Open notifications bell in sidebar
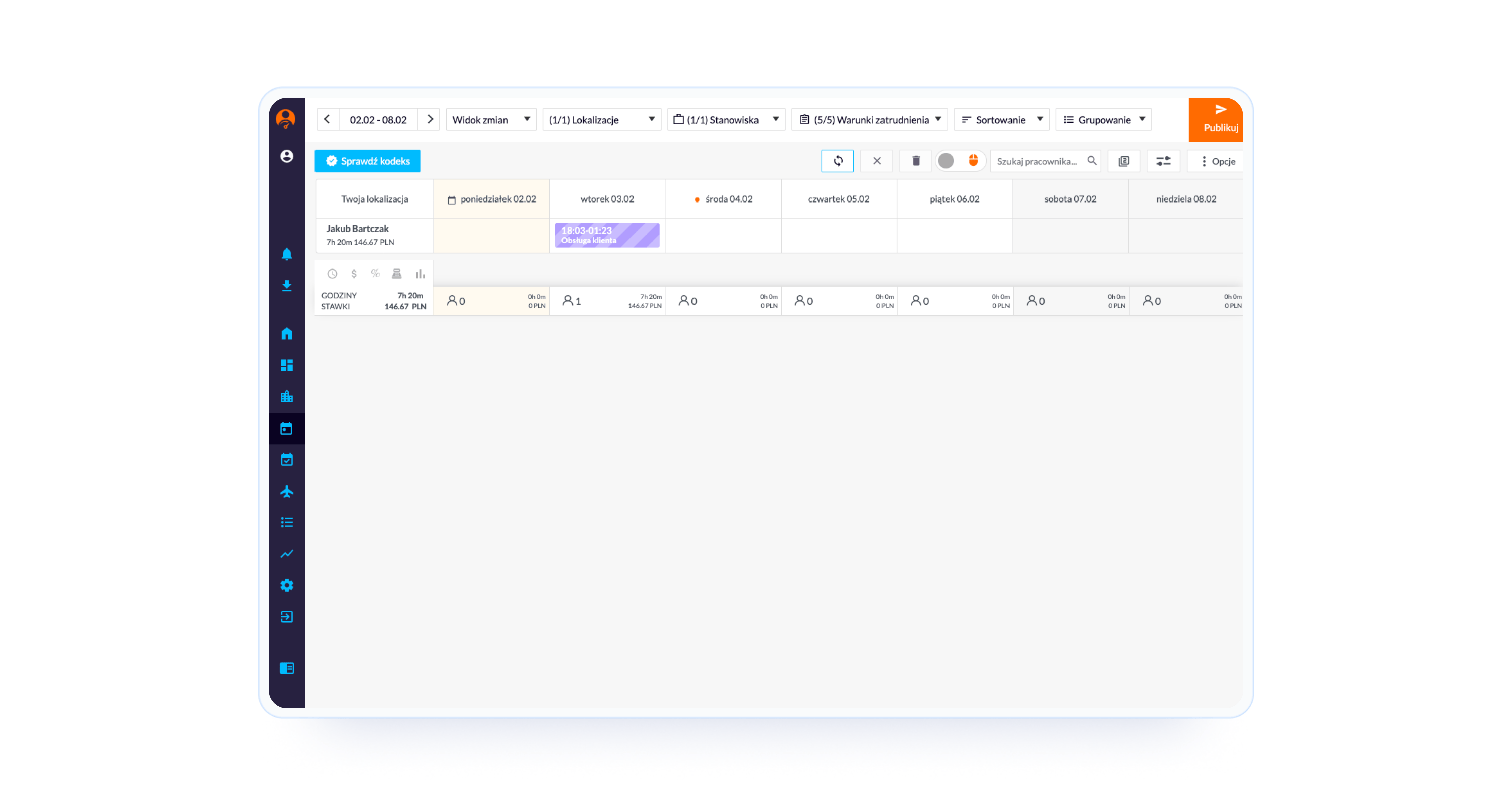 click(x=286, y=254)
